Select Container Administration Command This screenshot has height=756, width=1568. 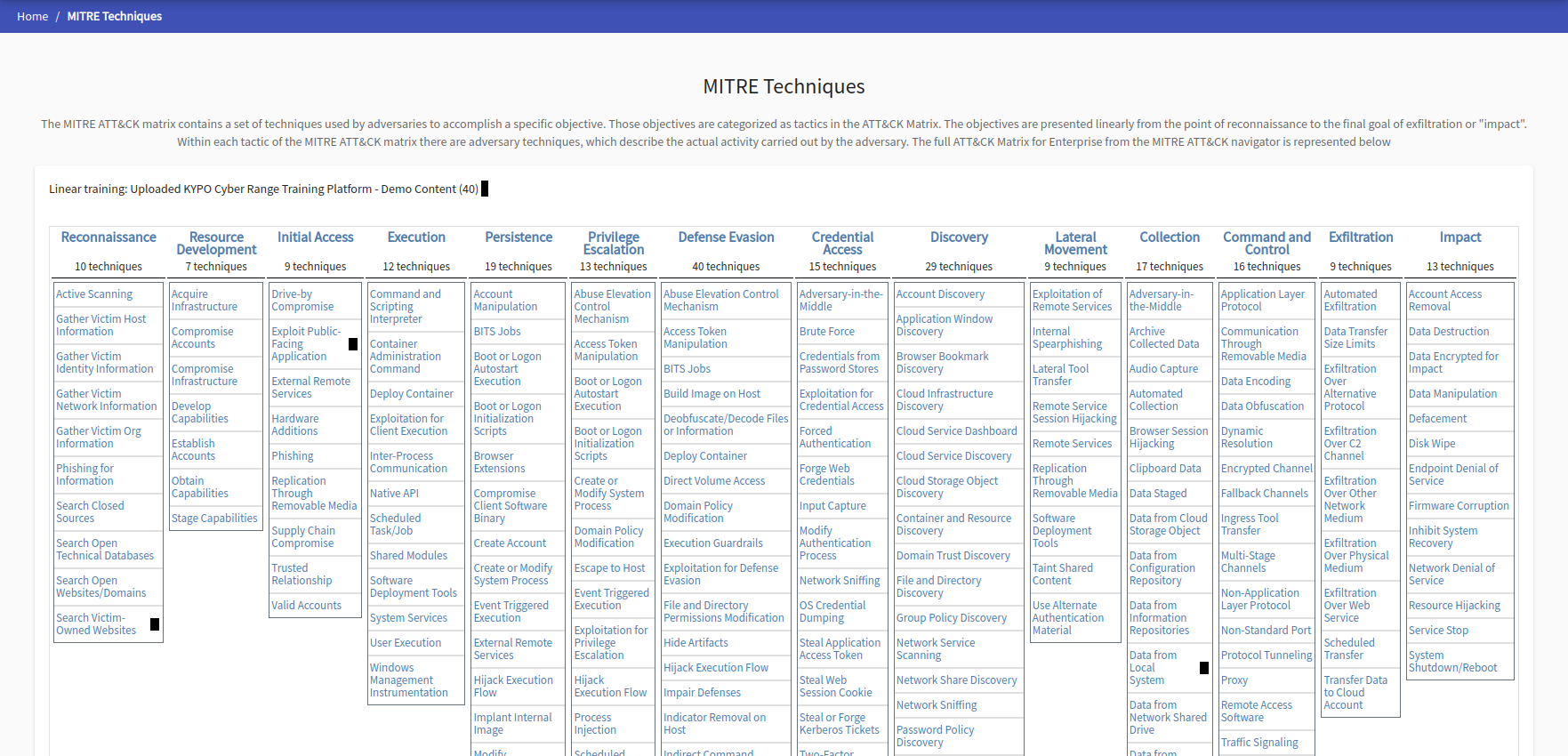click(x=405, y=357)
